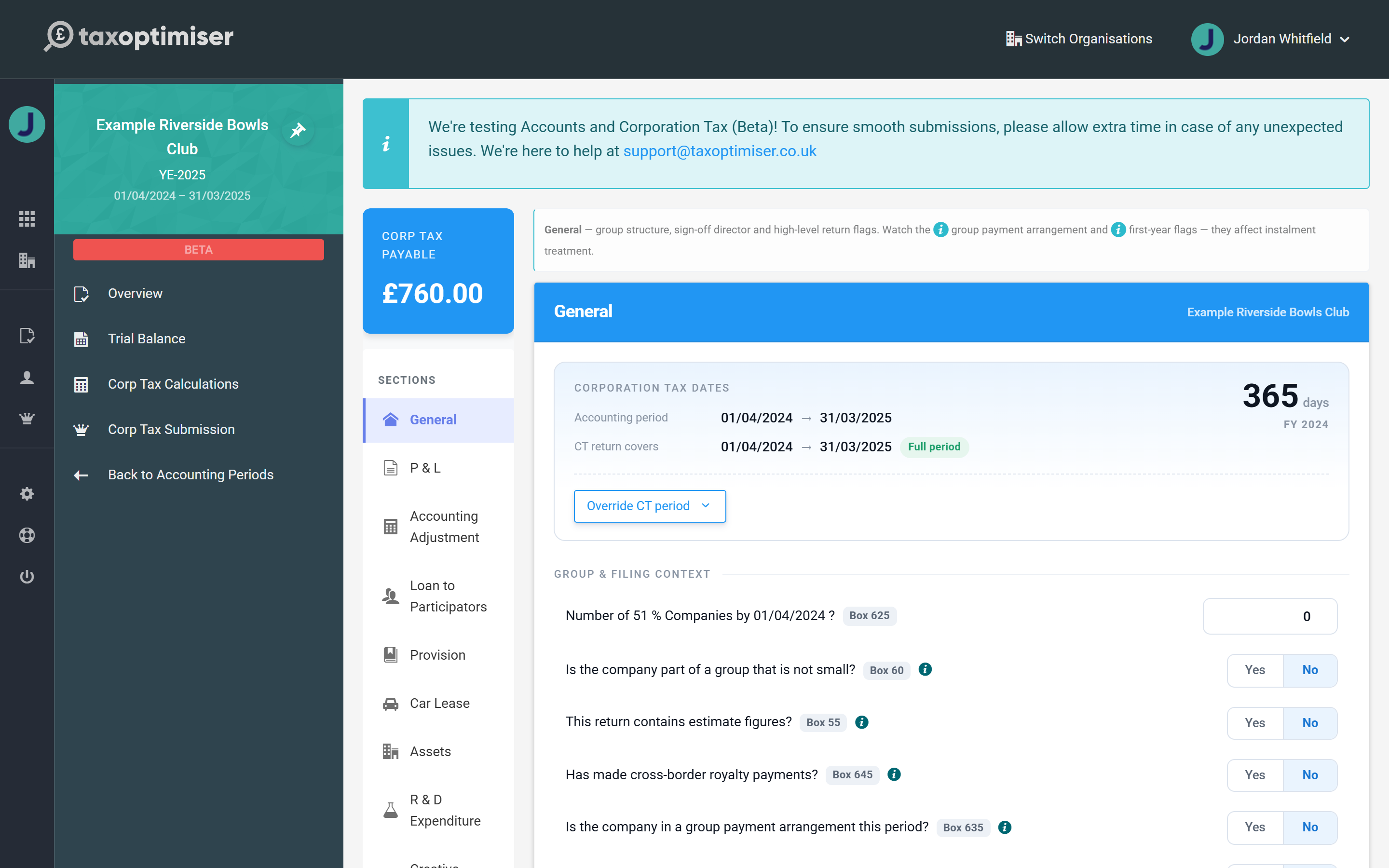Select the R & D Expenditure section
The height and width of the screenshot is (868, 1389).
[438, 810]
